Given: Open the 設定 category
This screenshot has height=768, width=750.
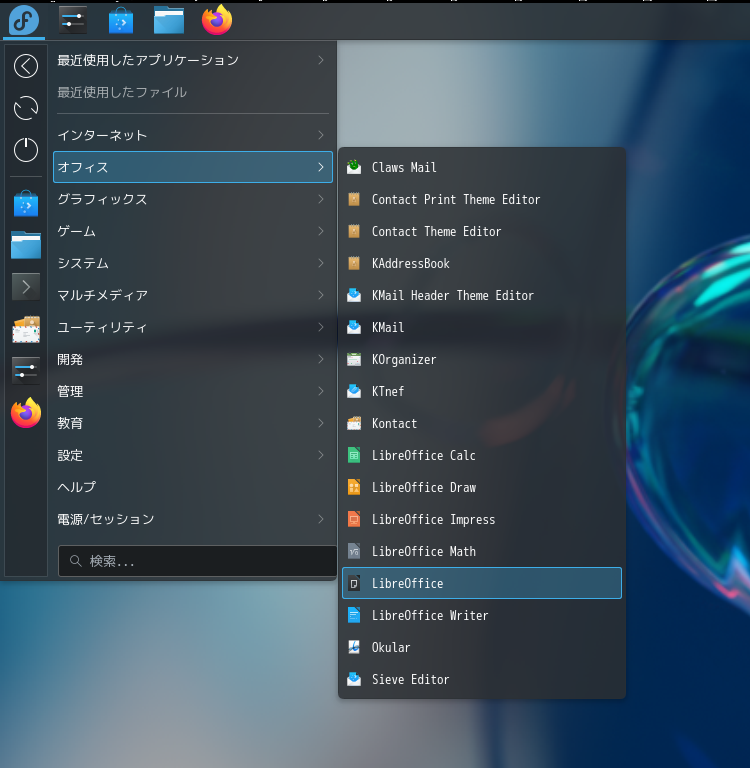Looking at the screenshot, I should pos(193,455).
